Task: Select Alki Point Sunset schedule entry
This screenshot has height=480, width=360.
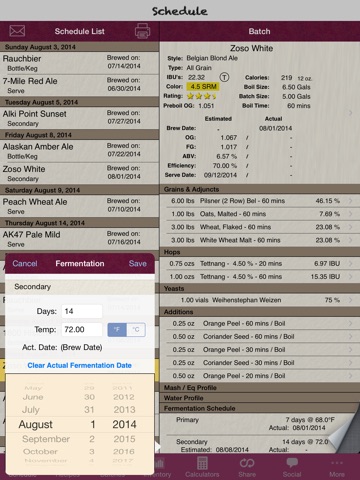Action: coord(79,118)
